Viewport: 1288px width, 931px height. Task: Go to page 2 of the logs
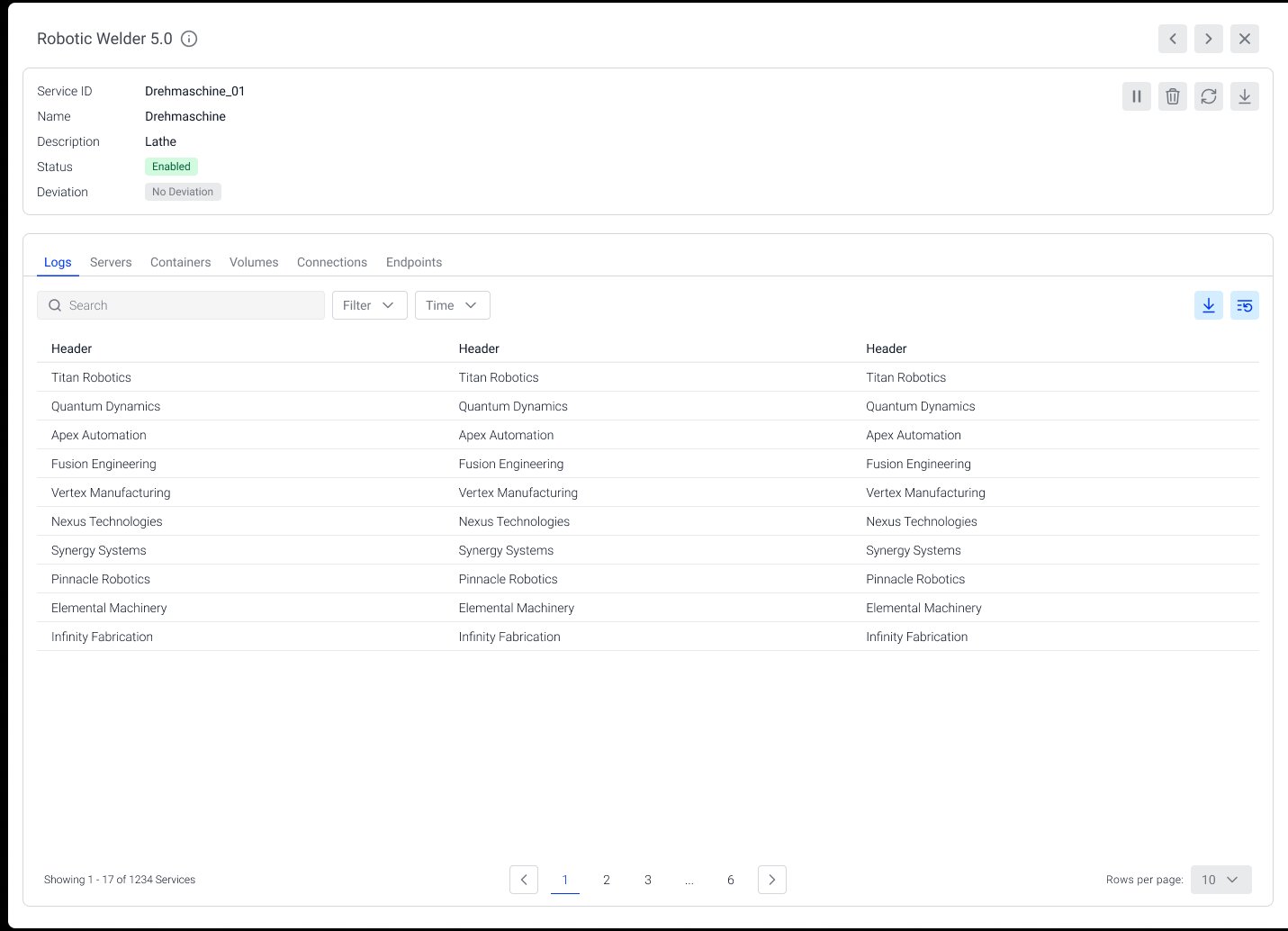[x=606, y=880]
